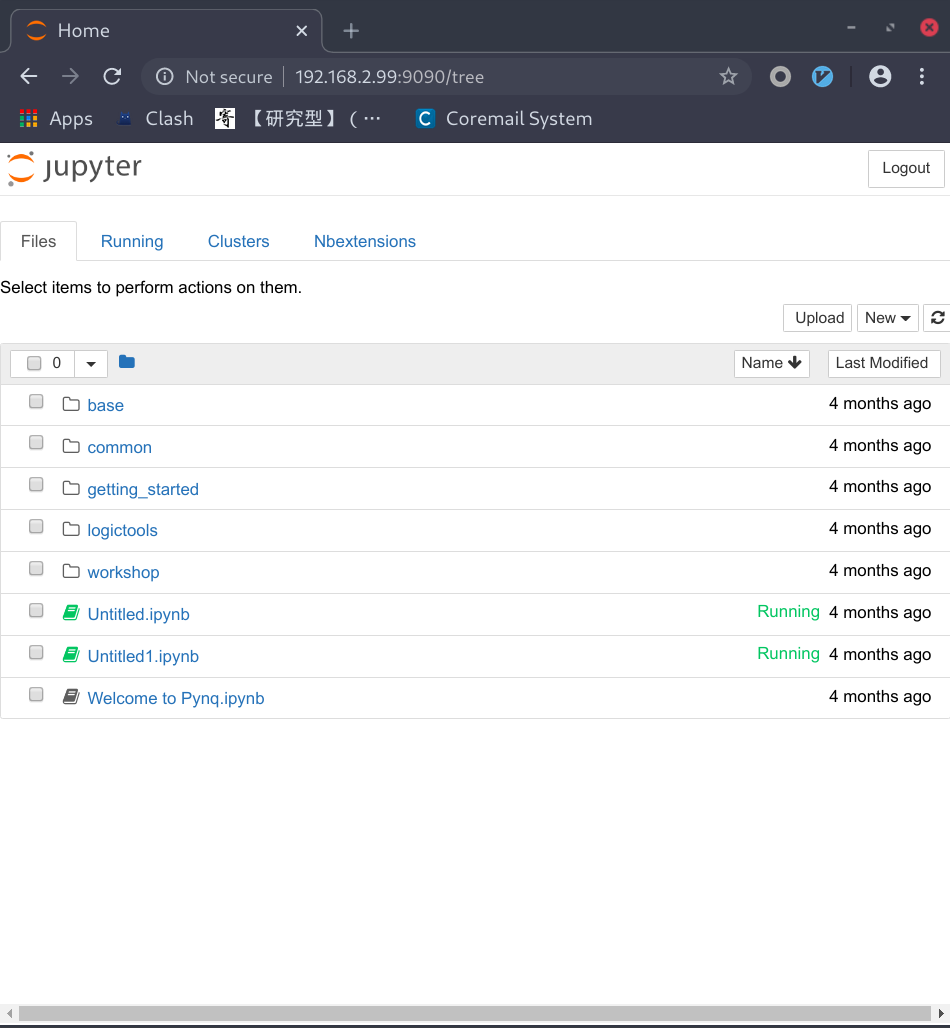Refresh the notebook file list

937,318
